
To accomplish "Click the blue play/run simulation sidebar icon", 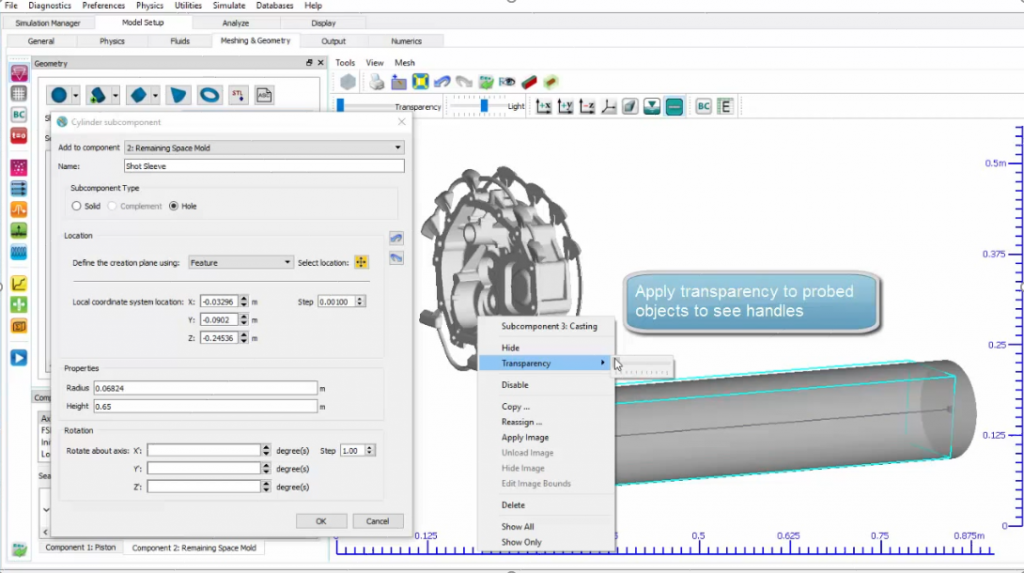I will coord(19,358).
